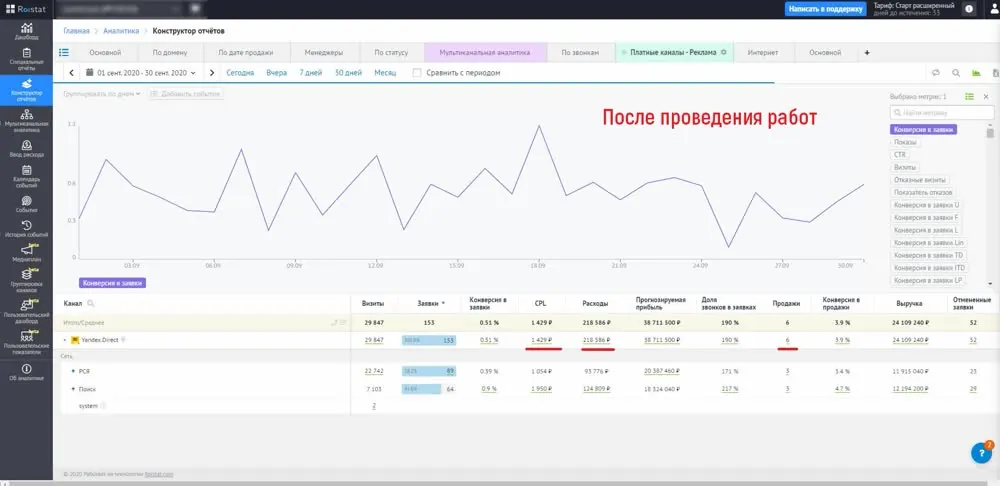
Task: Click the Сегодня period link
Action: pyautogui.click(x=240, y=73)
